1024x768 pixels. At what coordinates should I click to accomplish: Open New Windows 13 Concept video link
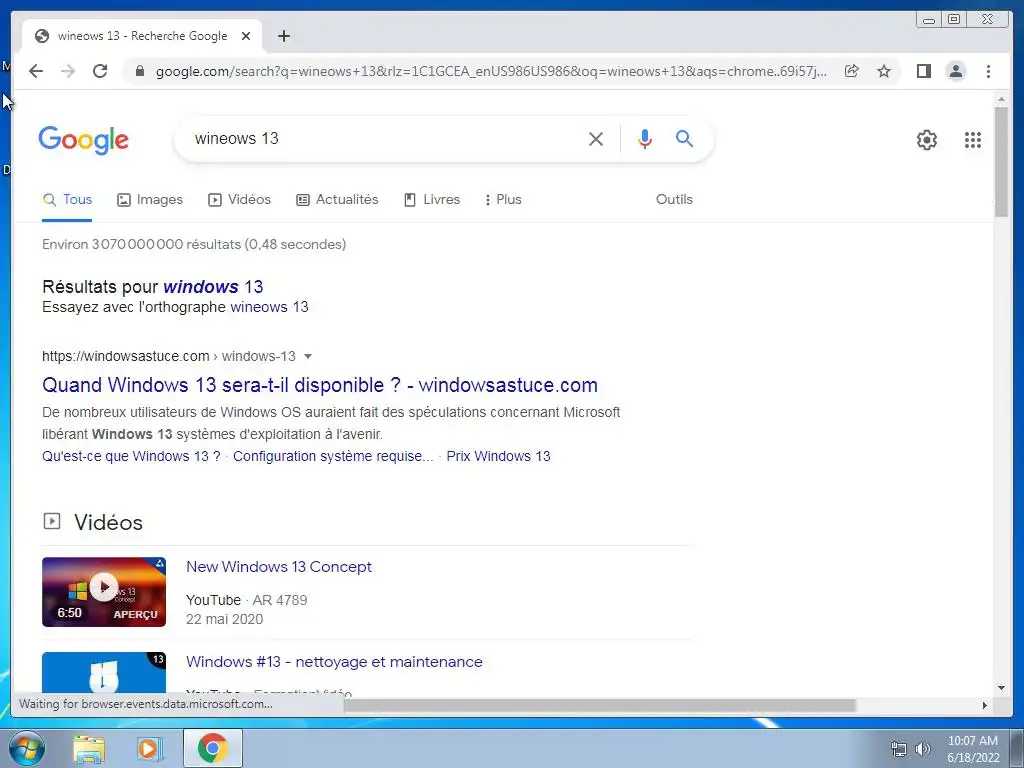pyautogui.click(x=279, y=567)
